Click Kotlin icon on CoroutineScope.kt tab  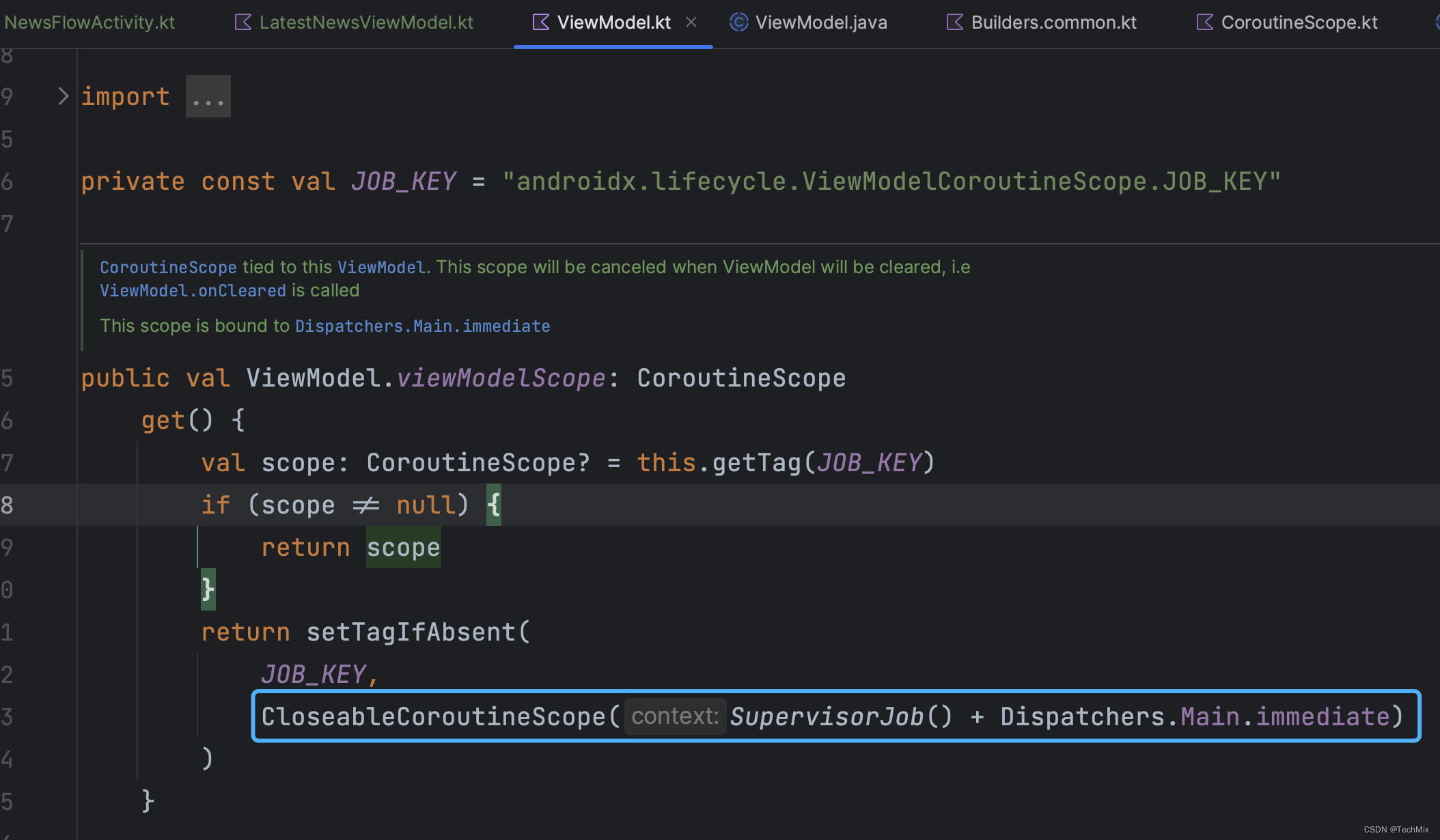(1205, 23)
